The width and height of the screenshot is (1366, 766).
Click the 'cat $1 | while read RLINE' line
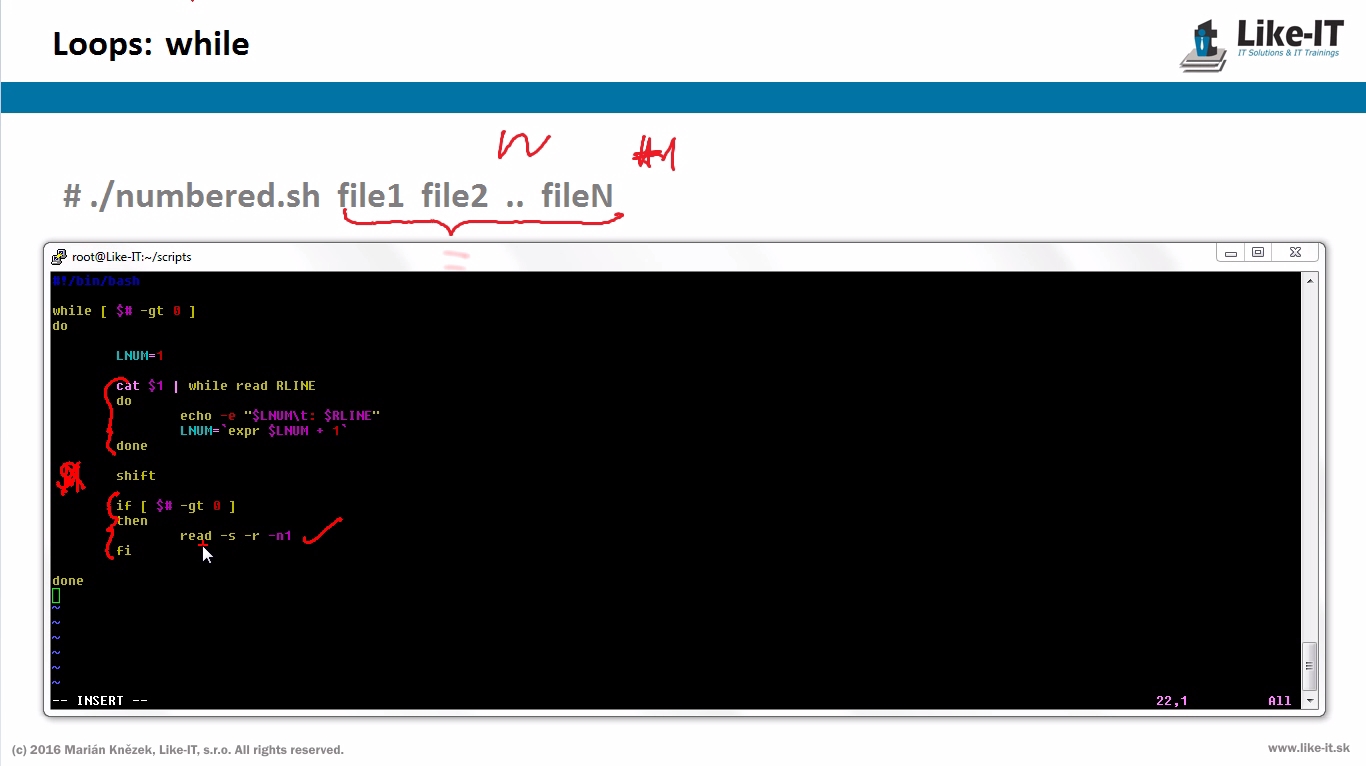click(x=215, y=386)
